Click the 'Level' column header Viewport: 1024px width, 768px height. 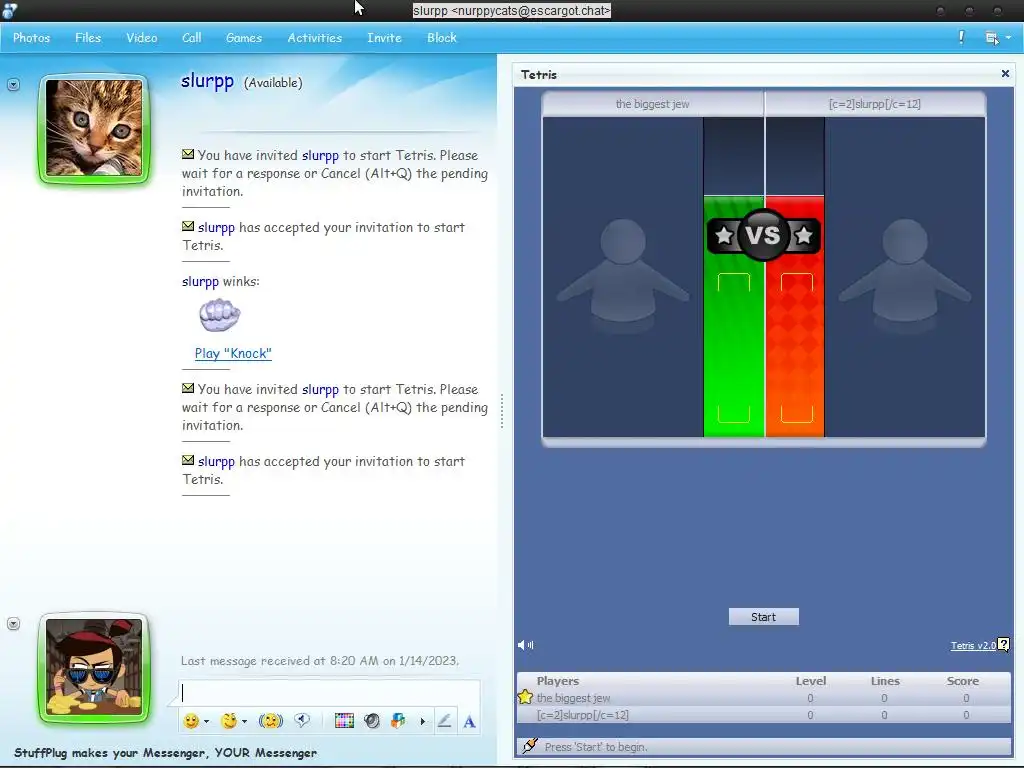[x=810, y=680]
